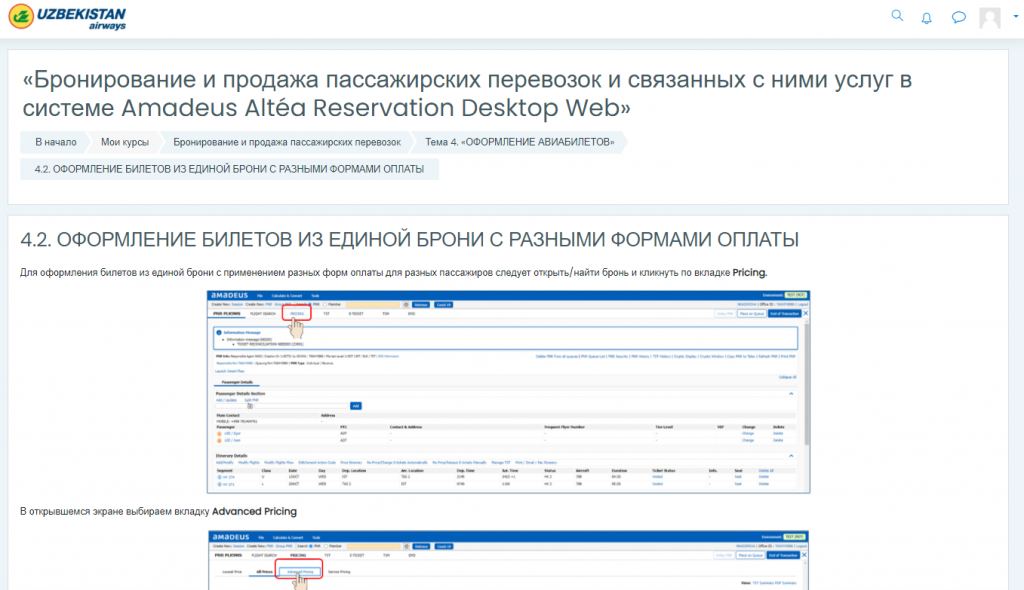Image resolution: width=1024 pixels, height=590 pixels.
Task: Go to the 'В начало' breadcrumb
Action: coord(56,143)
